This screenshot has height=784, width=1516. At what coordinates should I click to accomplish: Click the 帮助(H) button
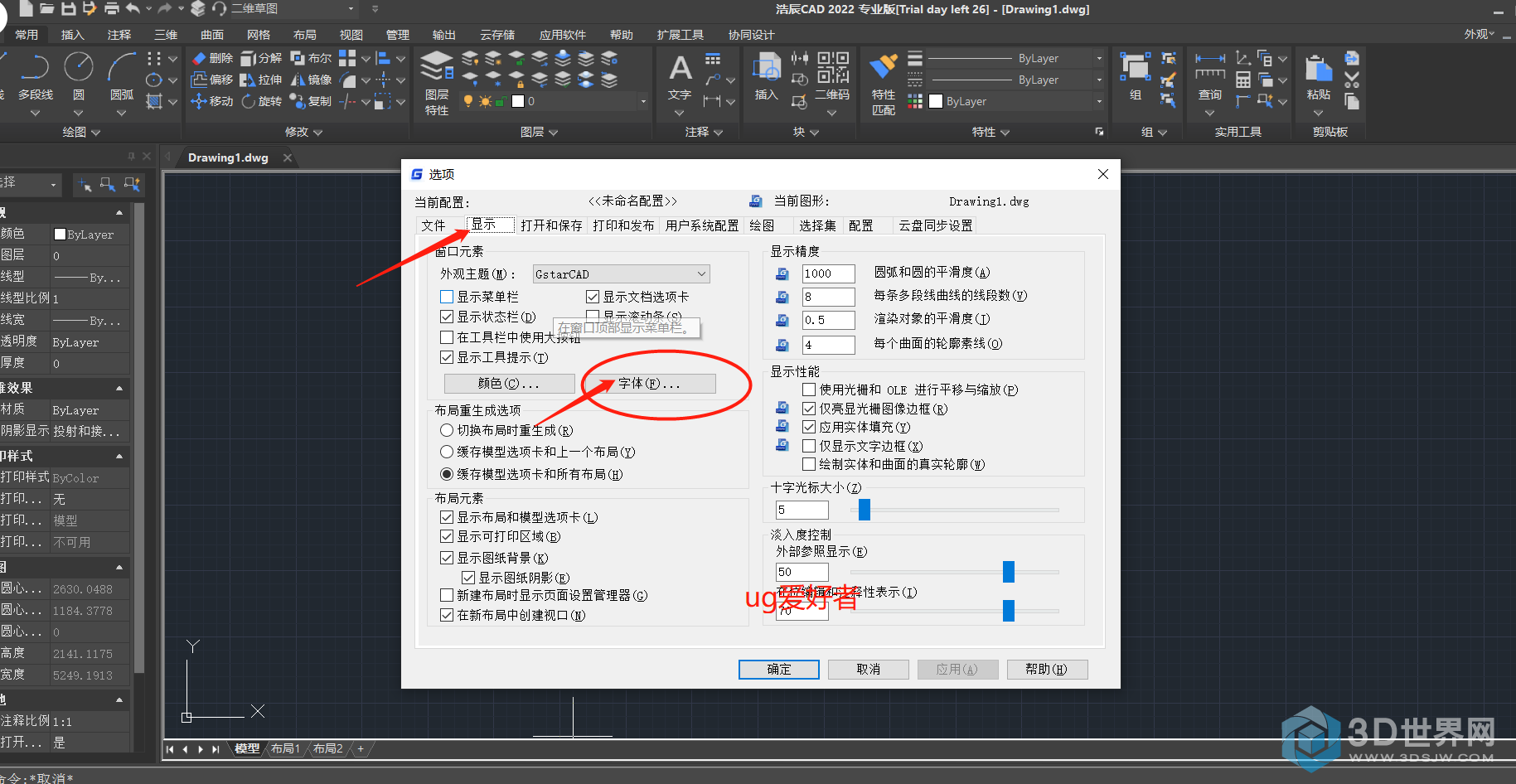coord(1047,670)
